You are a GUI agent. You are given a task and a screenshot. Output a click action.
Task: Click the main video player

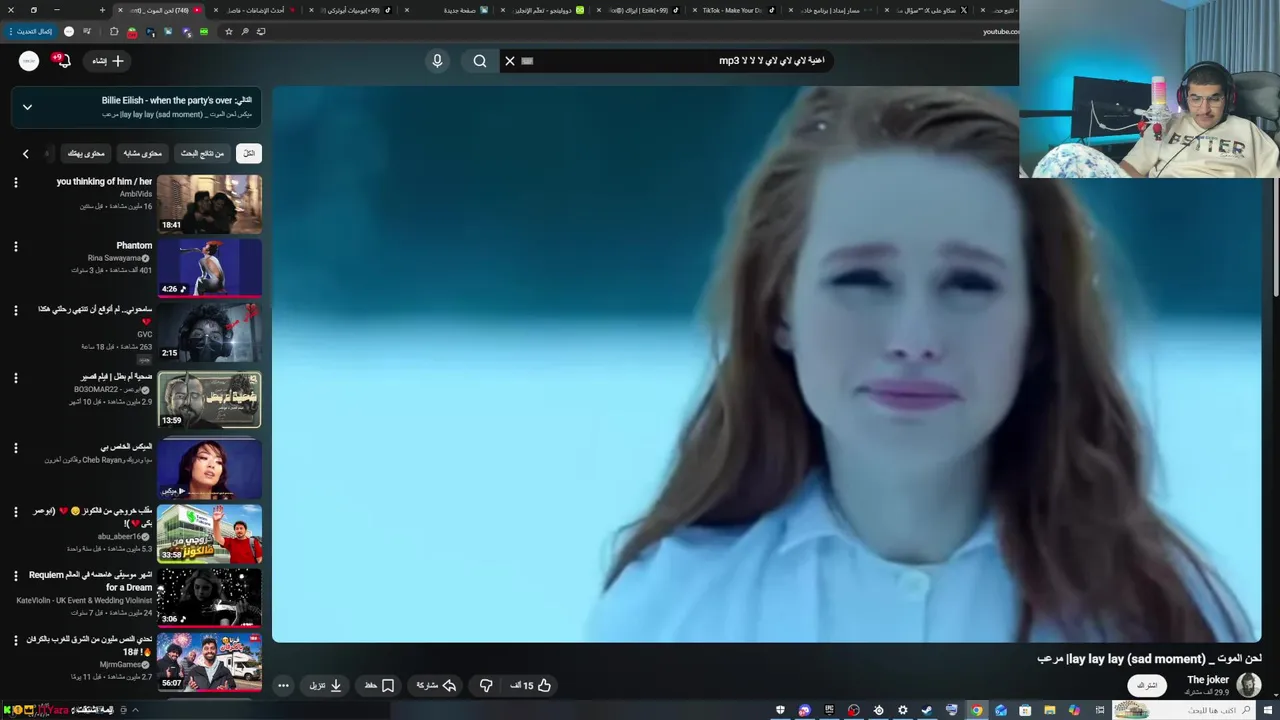[766, 363]
